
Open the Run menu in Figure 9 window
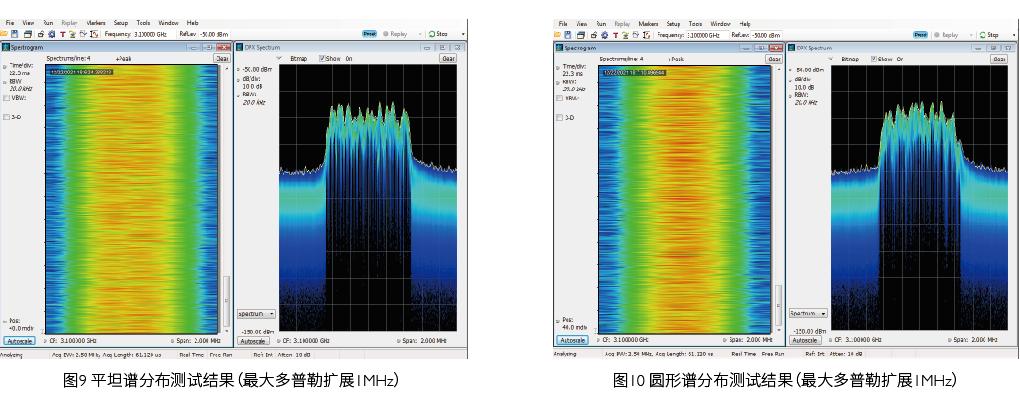[48, 23]
